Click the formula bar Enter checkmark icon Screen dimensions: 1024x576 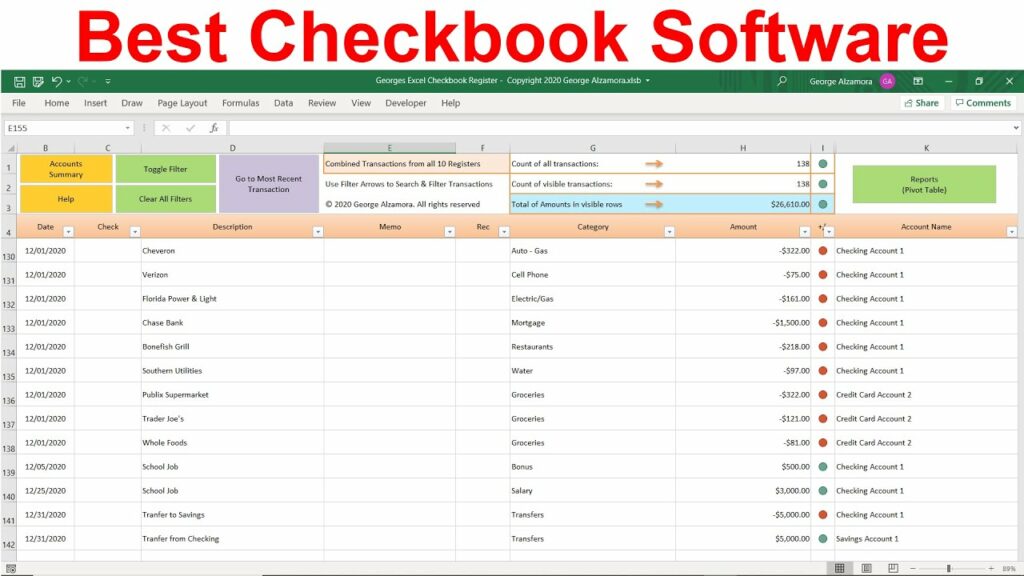coord(190,128)
